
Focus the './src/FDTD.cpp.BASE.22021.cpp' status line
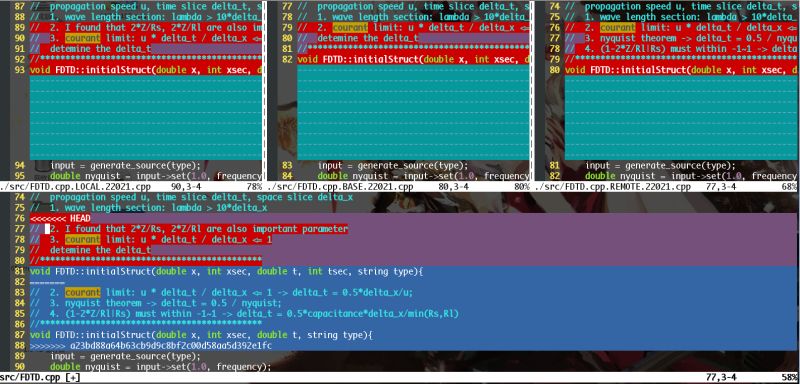(x=399, y=187)
